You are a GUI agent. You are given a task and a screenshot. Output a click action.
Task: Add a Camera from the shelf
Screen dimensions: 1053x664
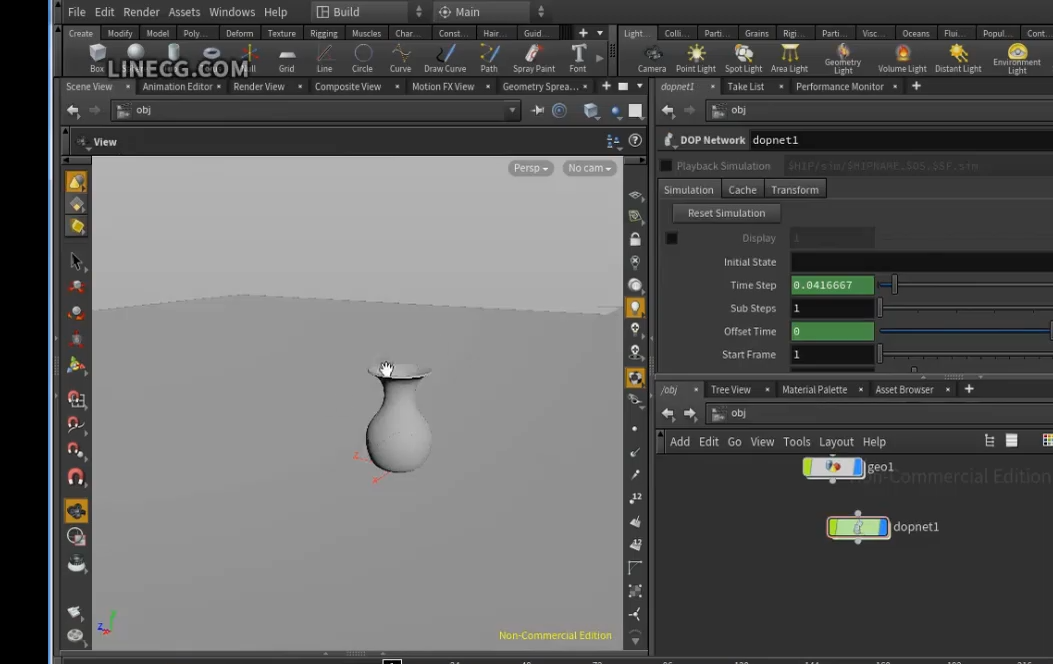point(652,58)
